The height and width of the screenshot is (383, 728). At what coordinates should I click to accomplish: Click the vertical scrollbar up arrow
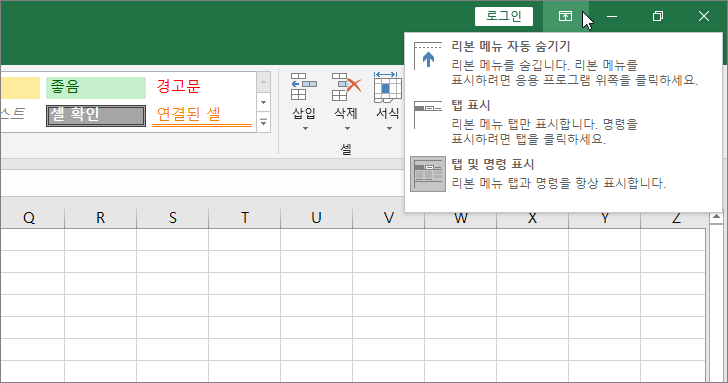[x=716, y=217]
